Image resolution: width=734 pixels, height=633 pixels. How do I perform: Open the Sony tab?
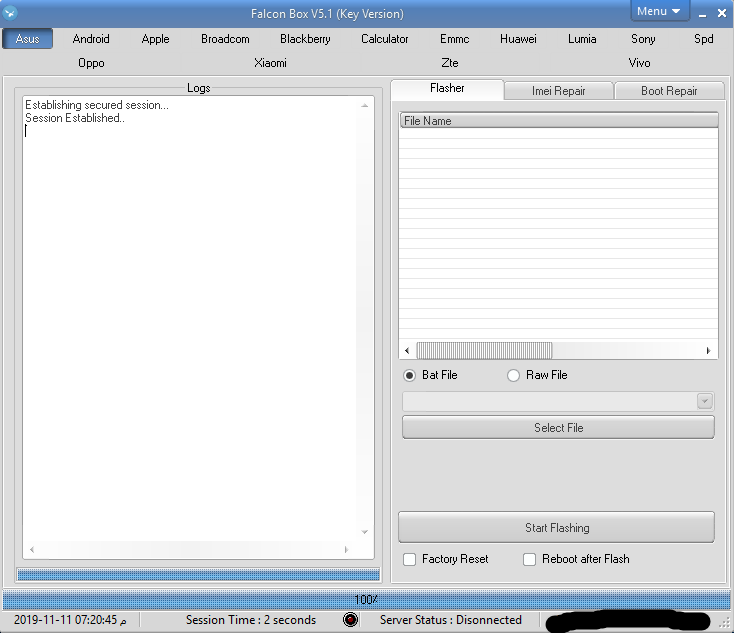pyautogui.click(x=643, y=39)
